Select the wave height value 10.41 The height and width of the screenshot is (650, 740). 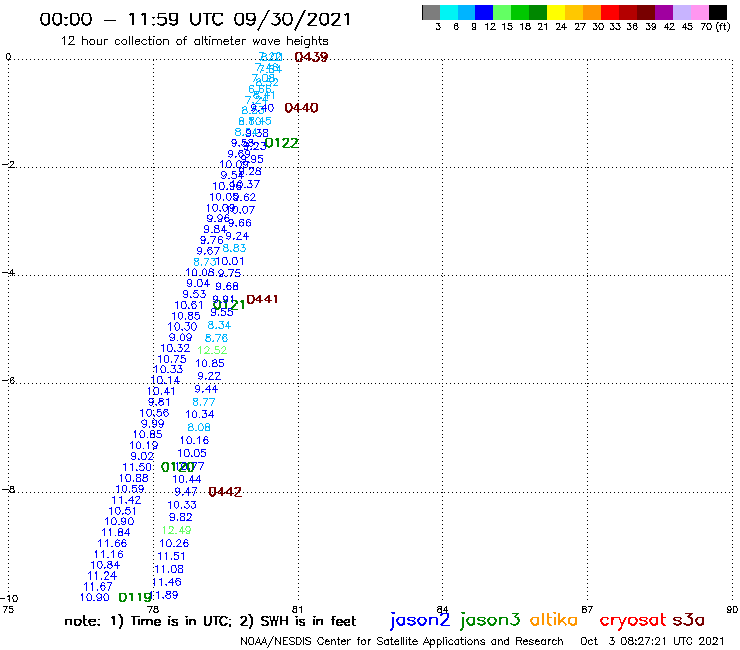tap(161, 391)
